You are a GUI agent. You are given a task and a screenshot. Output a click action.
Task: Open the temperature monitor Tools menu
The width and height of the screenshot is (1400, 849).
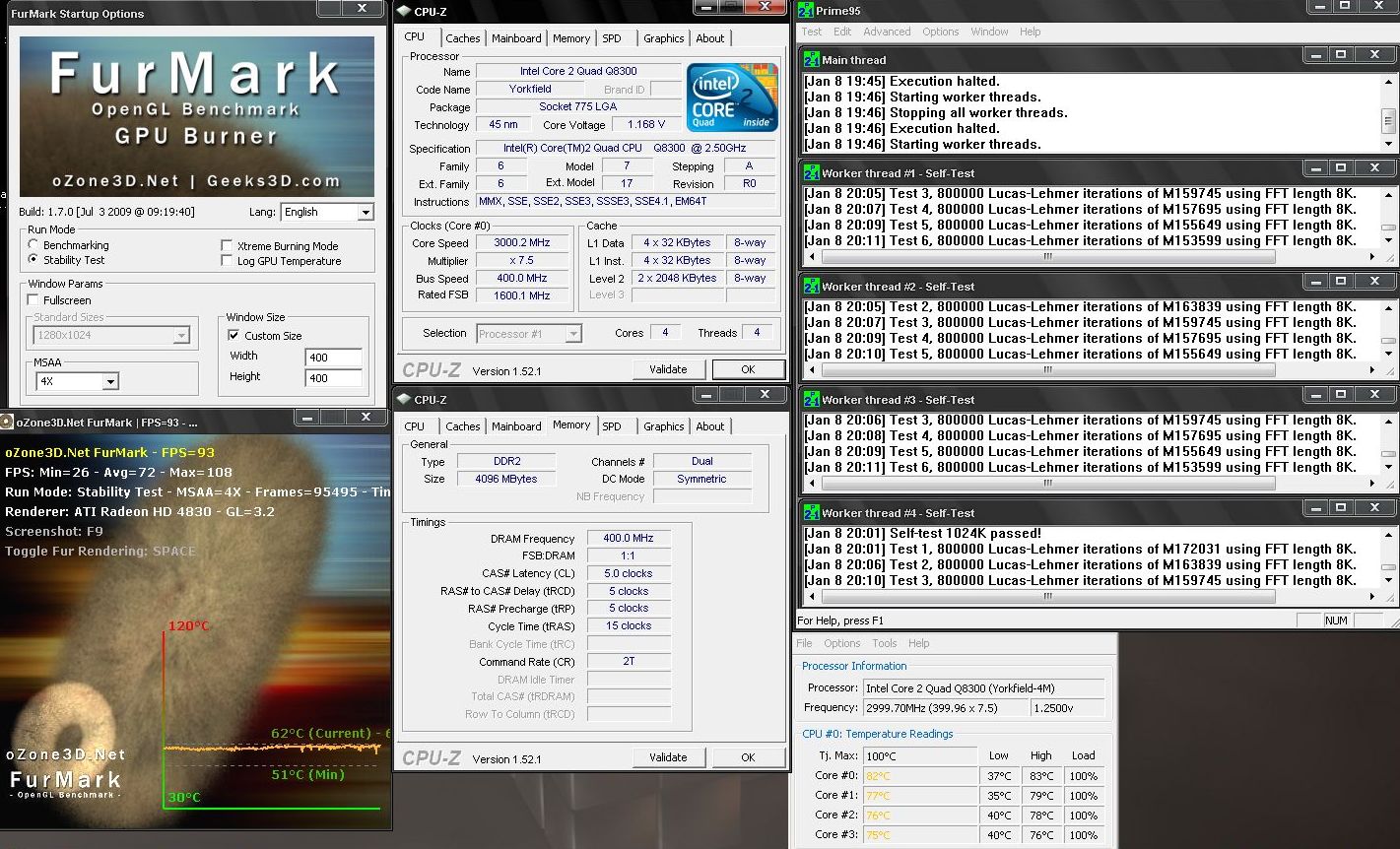885,643
